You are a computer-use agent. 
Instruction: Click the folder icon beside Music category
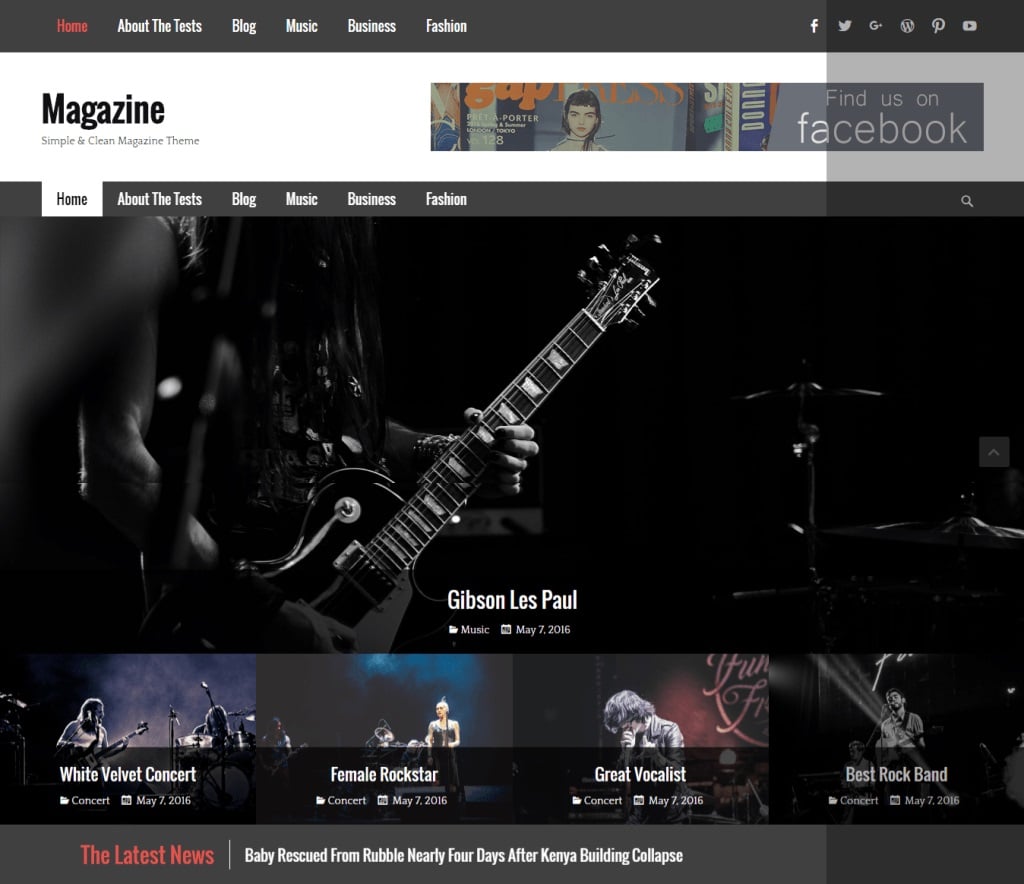(452, 630)
